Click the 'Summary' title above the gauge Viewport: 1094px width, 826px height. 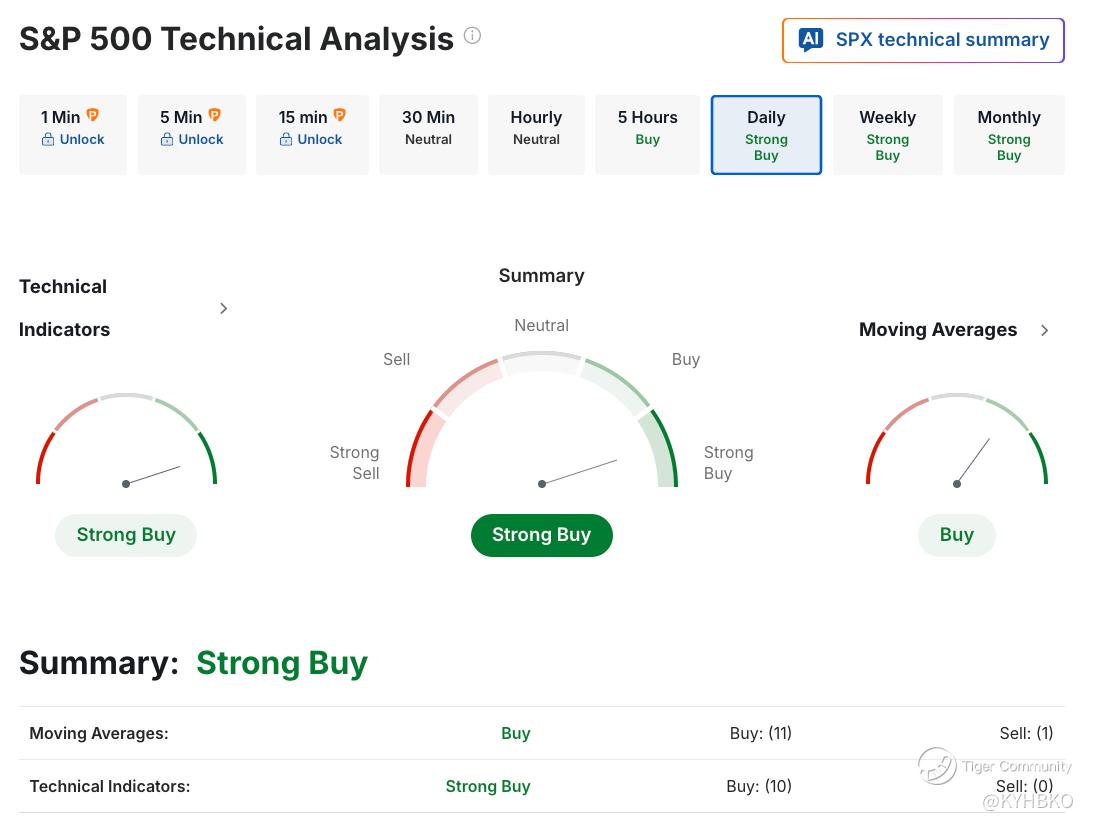click(x=541, y=276)
